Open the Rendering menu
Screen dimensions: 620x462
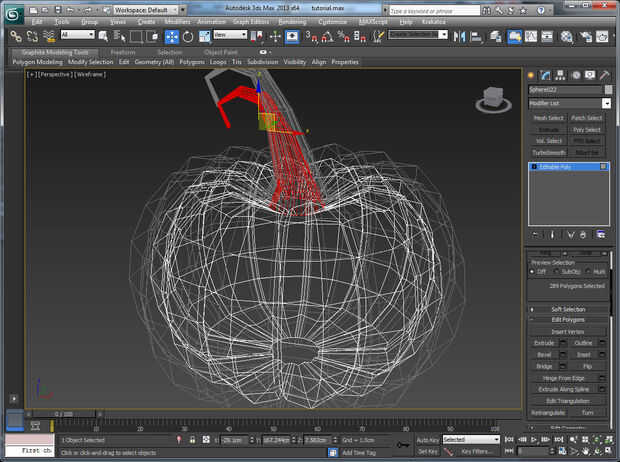click(292, 21)
